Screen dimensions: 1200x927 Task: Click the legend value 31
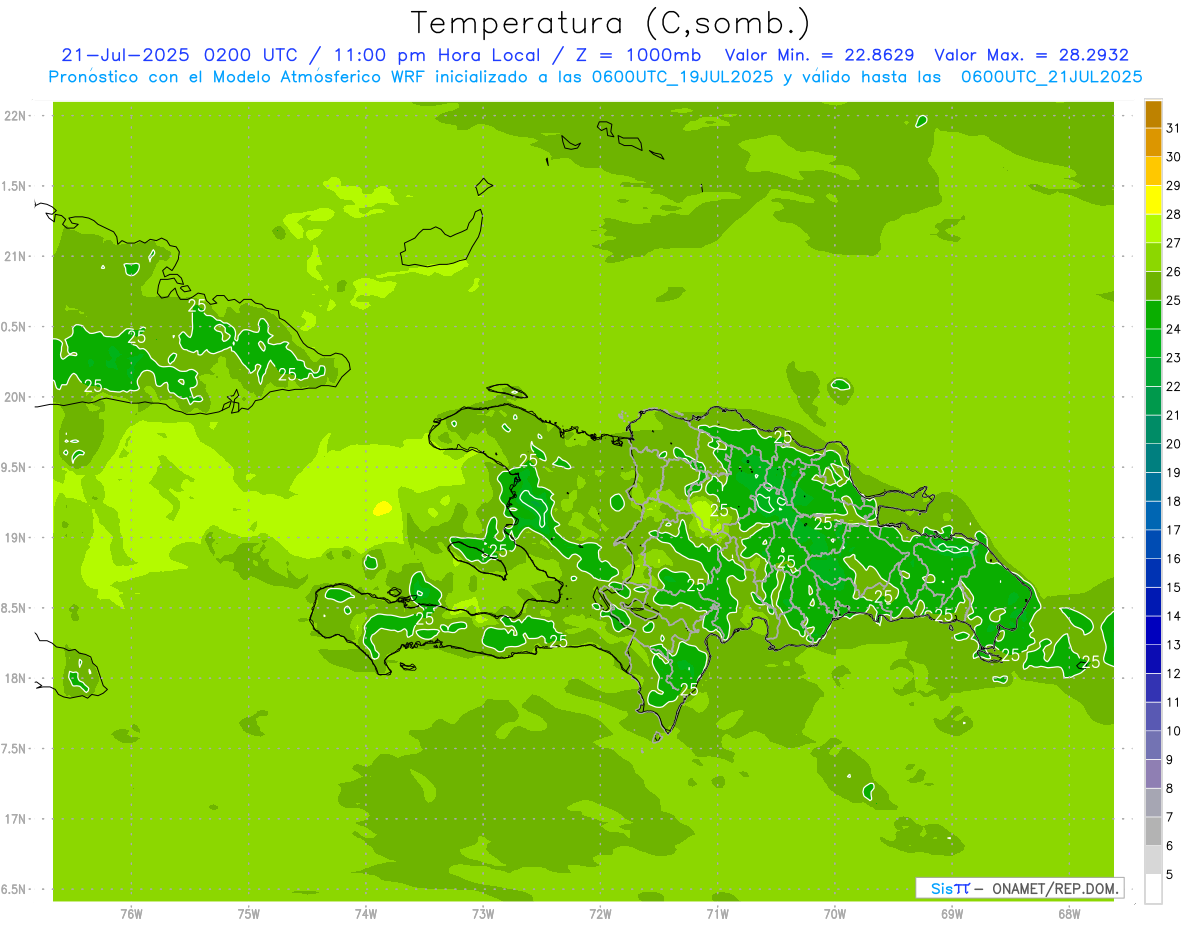click(1174, 128)
